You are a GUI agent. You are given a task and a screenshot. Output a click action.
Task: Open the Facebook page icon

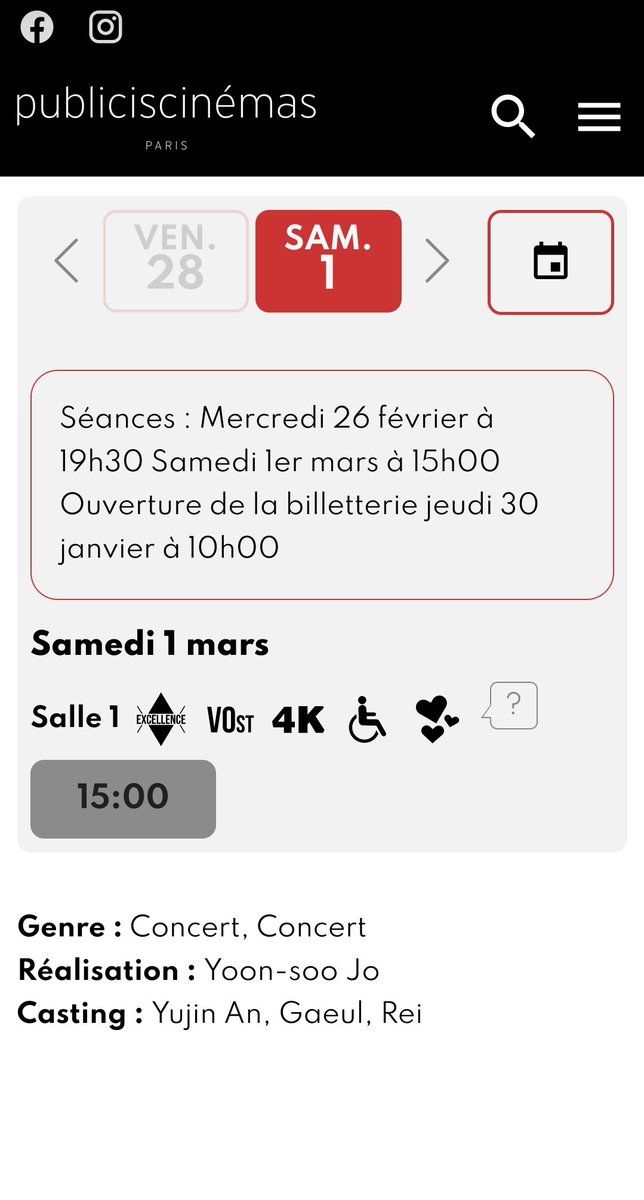click(37, 27)
